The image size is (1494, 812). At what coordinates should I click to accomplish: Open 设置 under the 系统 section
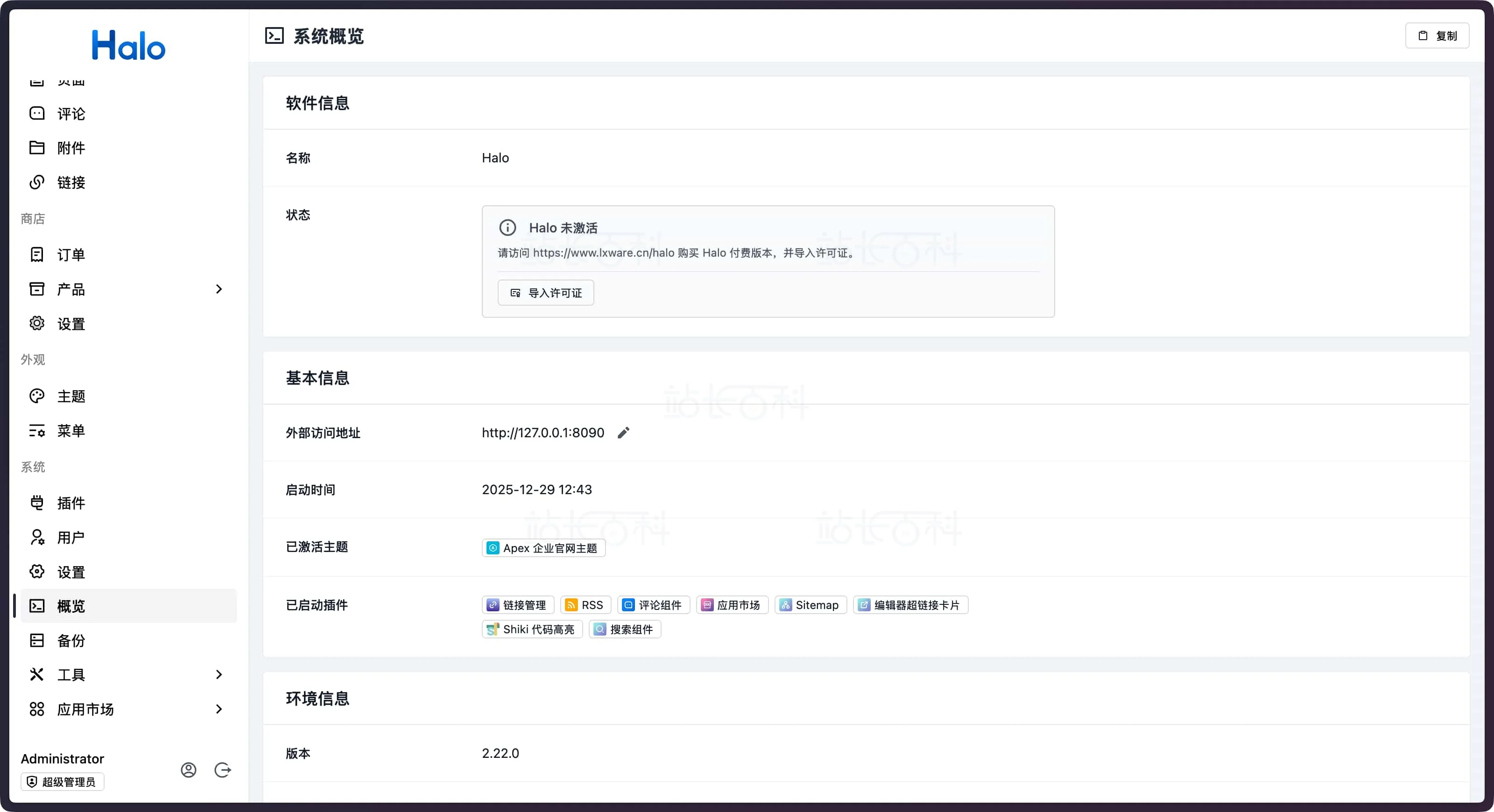tap(71, 572)
